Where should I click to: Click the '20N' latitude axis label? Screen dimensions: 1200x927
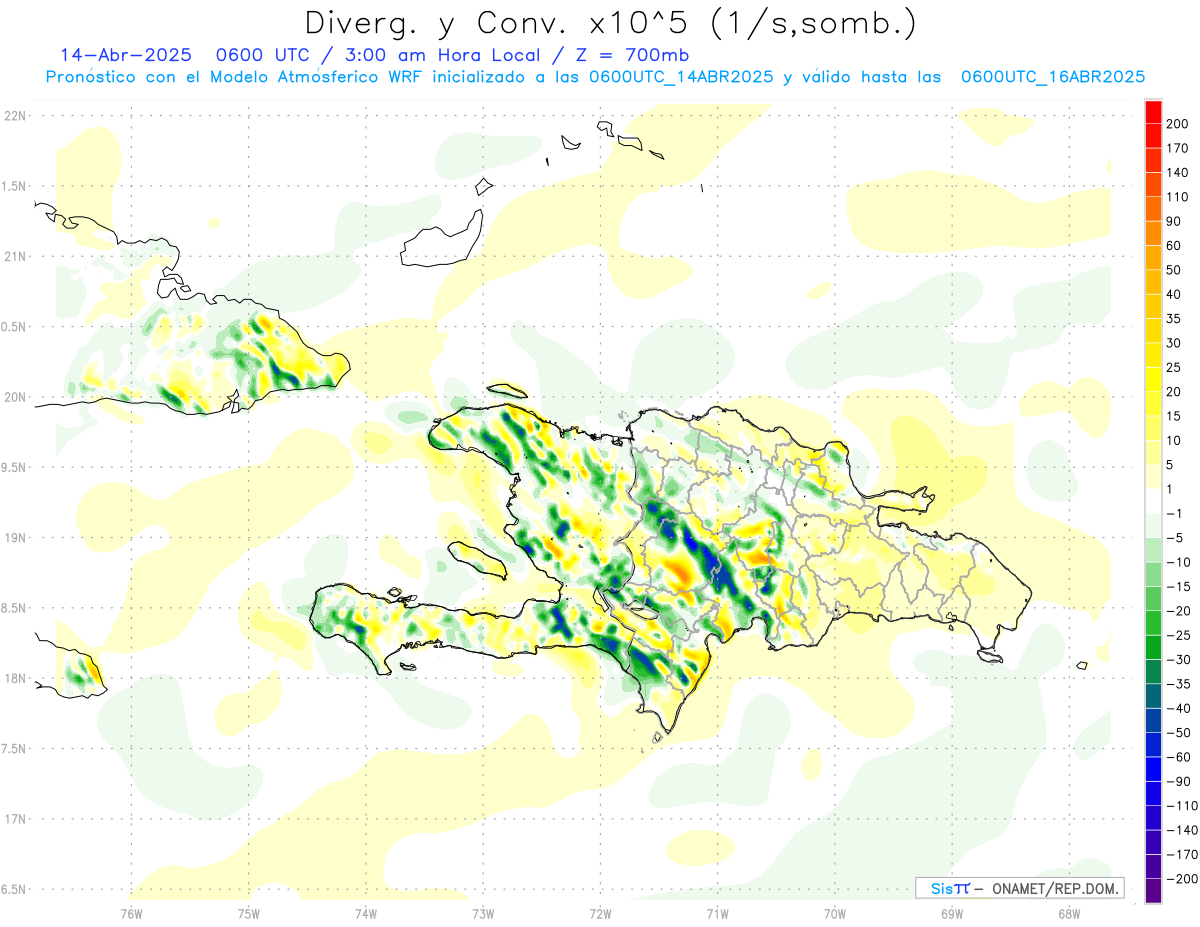(x=16, y=397)
